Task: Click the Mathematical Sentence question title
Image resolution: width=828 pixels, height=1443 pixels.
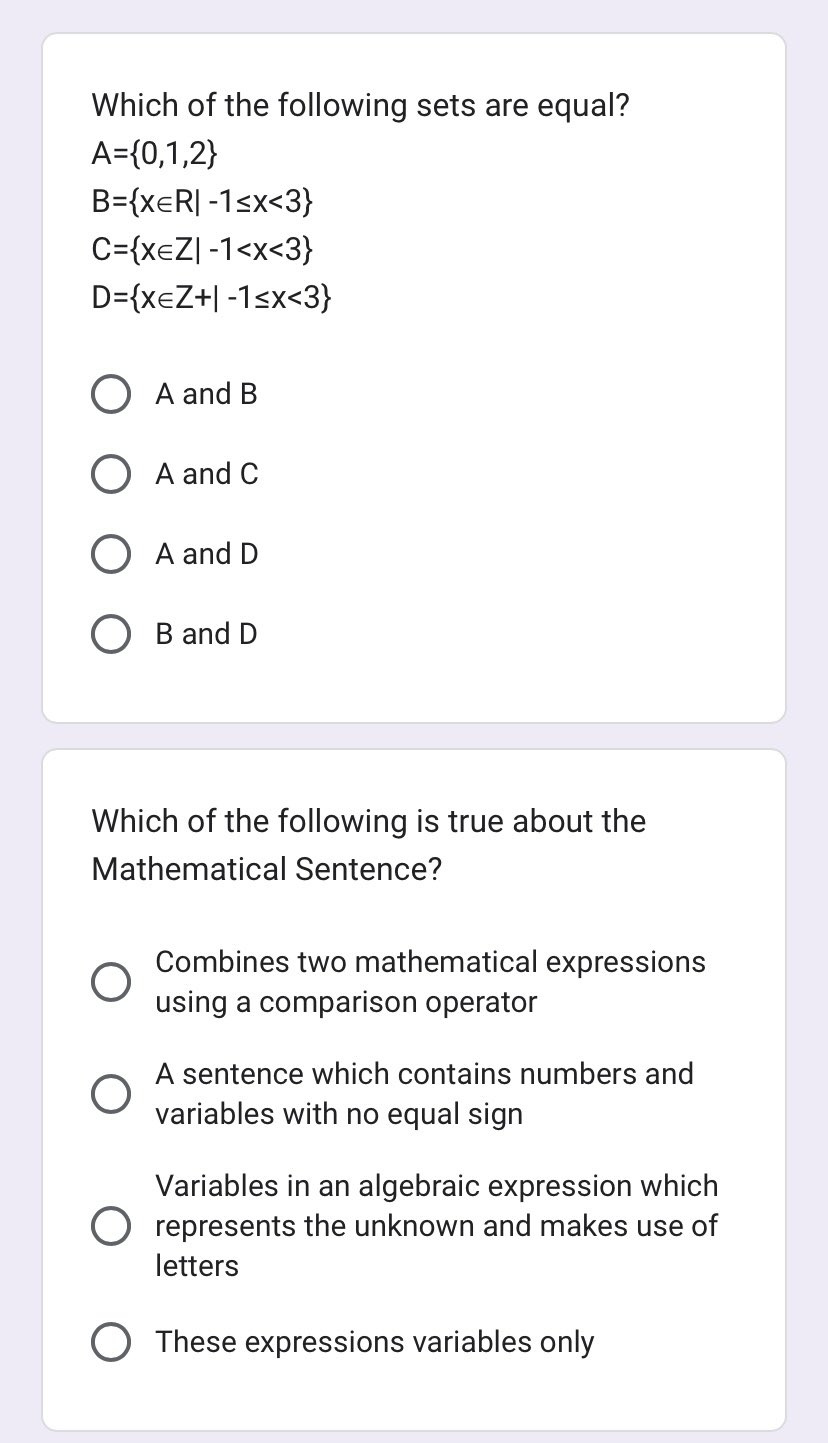Action: tap(368, 845)
